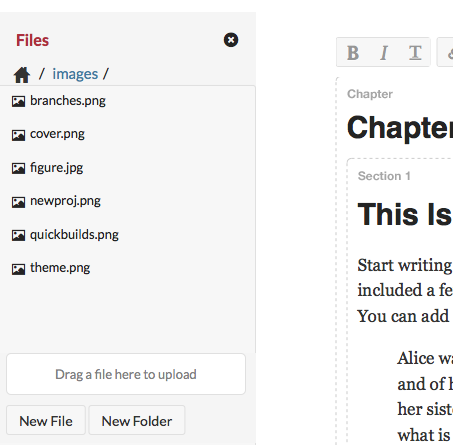453x445 pixels.
Task: Create a new file with New File
Action: point(46,421)
